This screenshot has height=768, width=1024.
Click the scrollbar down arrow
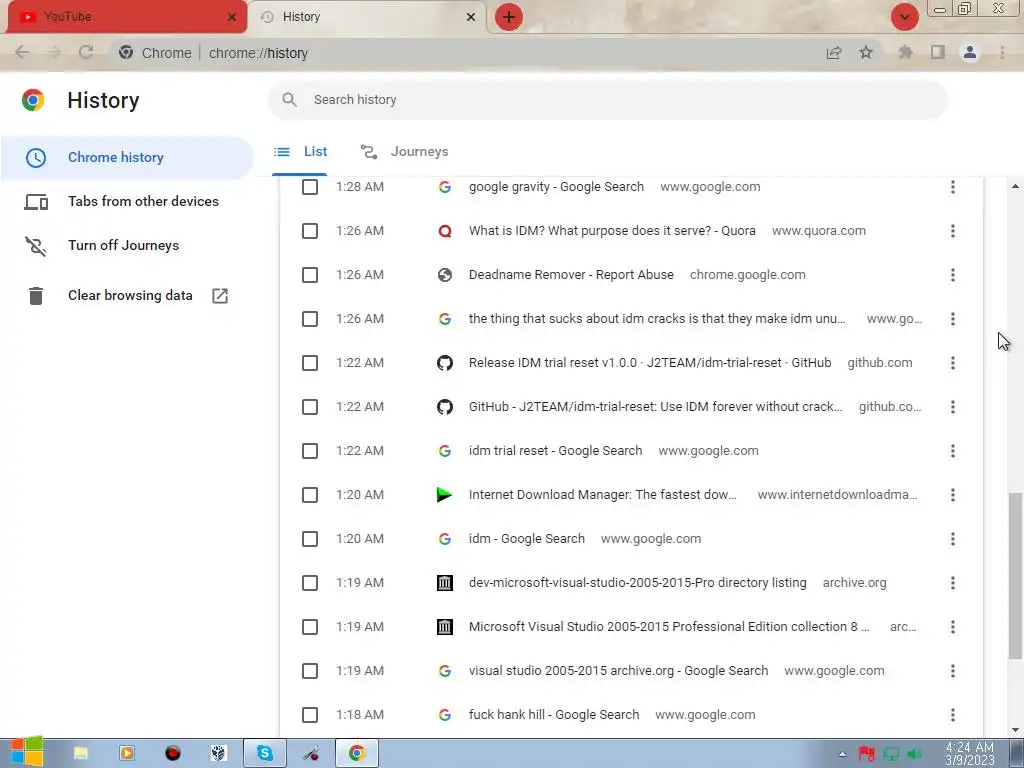(1015, 730)
